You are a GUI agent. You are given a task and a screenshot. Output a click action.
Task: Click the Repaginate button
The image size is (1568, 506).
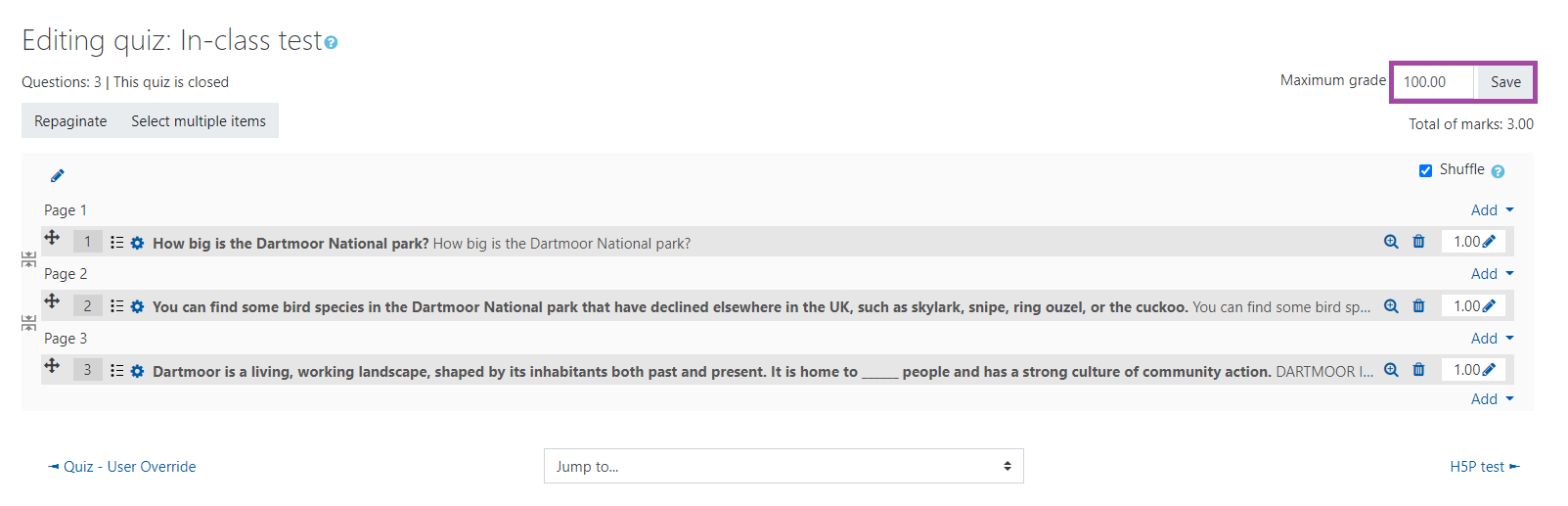coord(70,121)
